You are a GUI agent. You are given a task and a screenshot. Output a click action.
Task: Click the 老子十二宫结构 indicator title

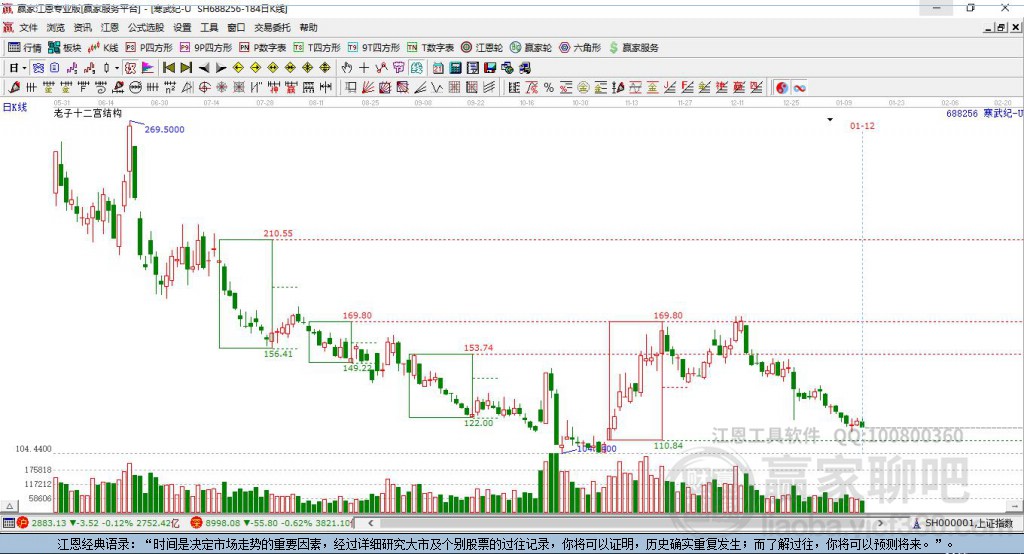click(x=88, y=113)
